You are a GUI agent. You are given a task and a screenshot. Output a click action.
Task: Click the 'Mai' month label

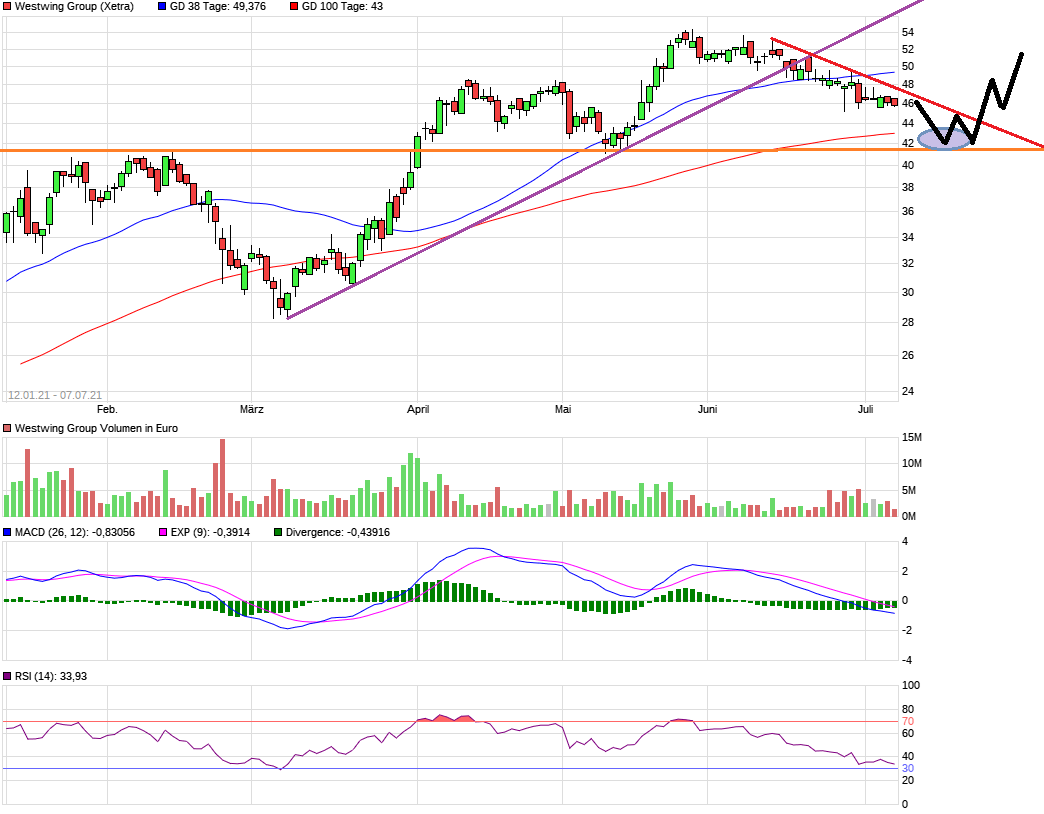point(563,409)
